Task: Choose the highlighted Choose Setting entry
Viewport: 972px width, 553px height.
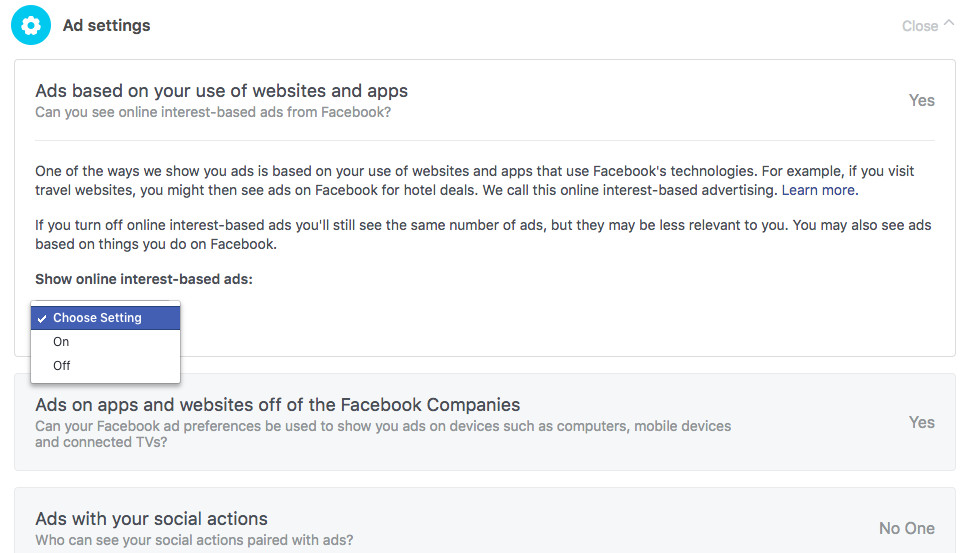Action: pyautogui.click(x=105, y=317)
